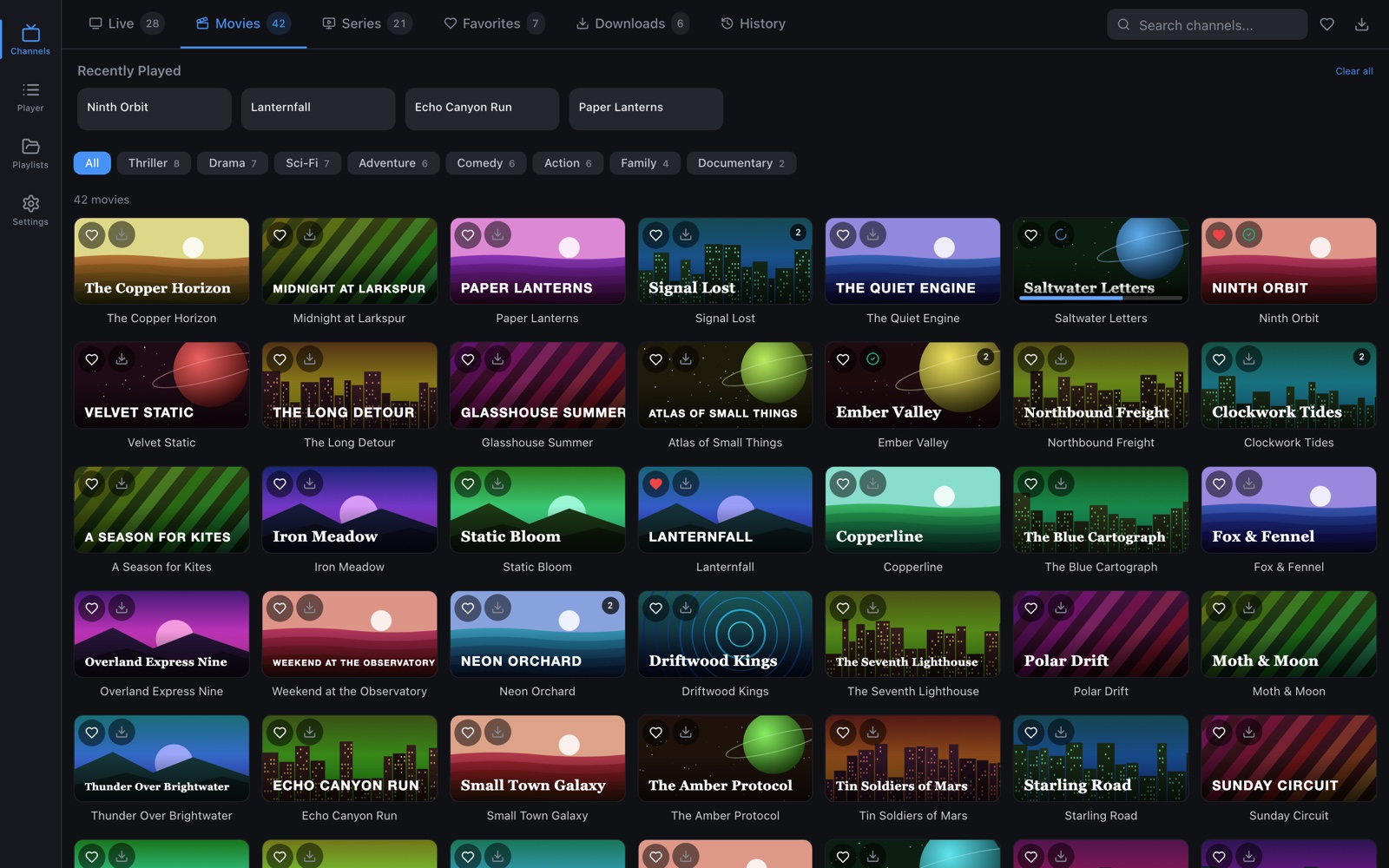The height and width of the screenshot is (868, 1389).
Task: Click the loading download icon on Saltwater Letters
Action: point(1061,234)
